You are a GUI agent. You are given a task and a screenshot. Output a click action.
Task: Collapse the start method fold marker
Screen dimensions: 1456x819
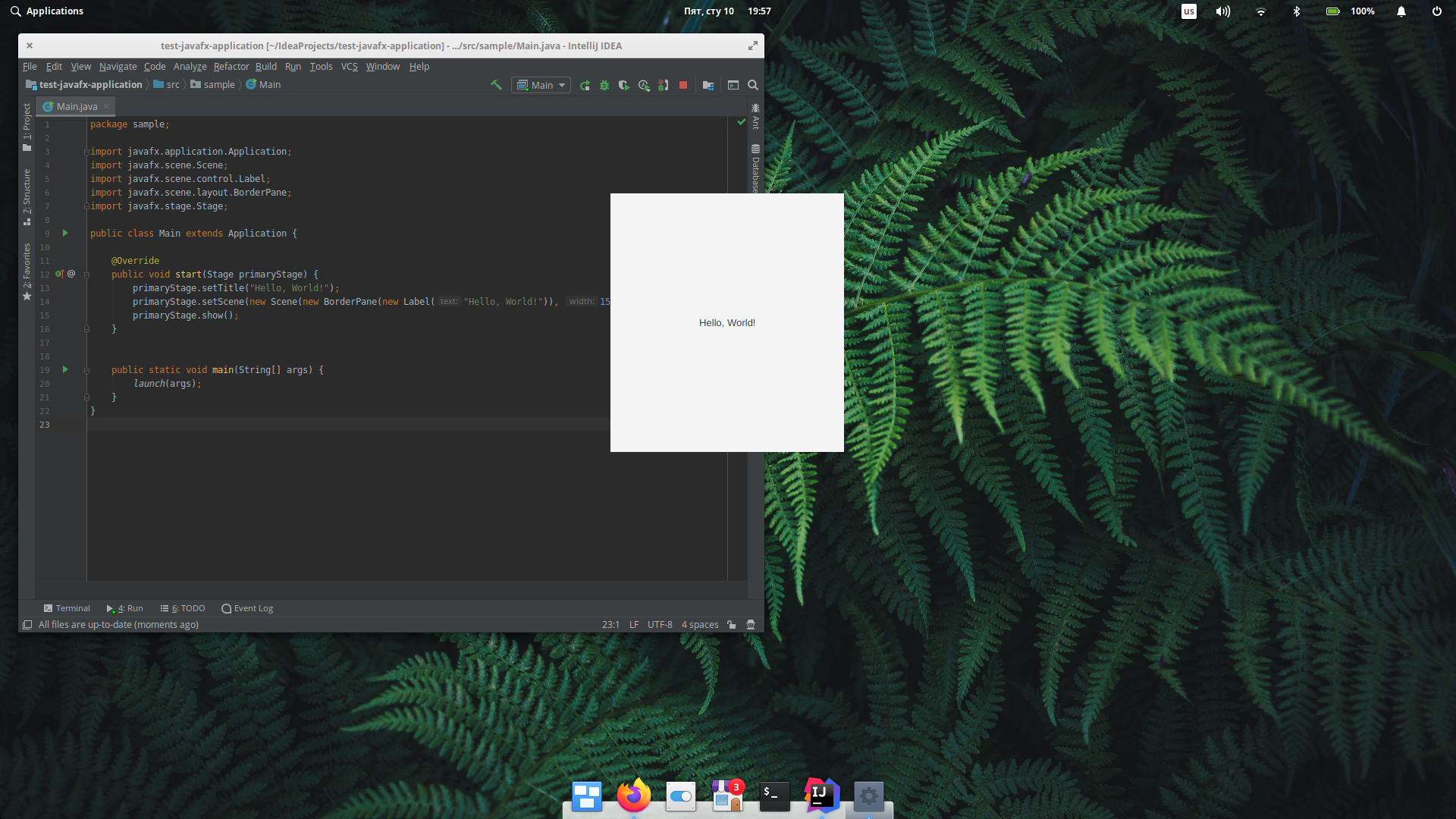(86, 275)
